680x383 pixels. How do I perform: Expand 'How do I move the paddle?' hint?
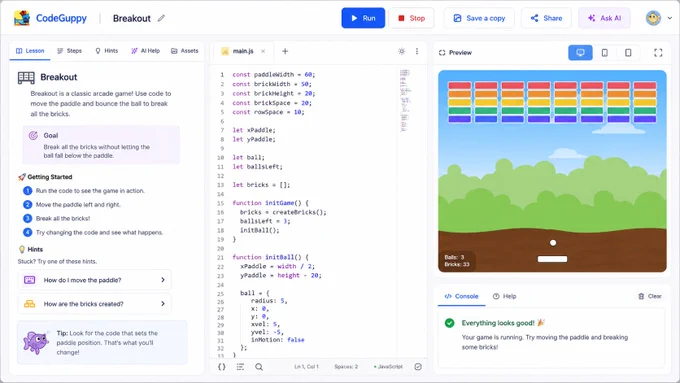(x=95, y=280)
